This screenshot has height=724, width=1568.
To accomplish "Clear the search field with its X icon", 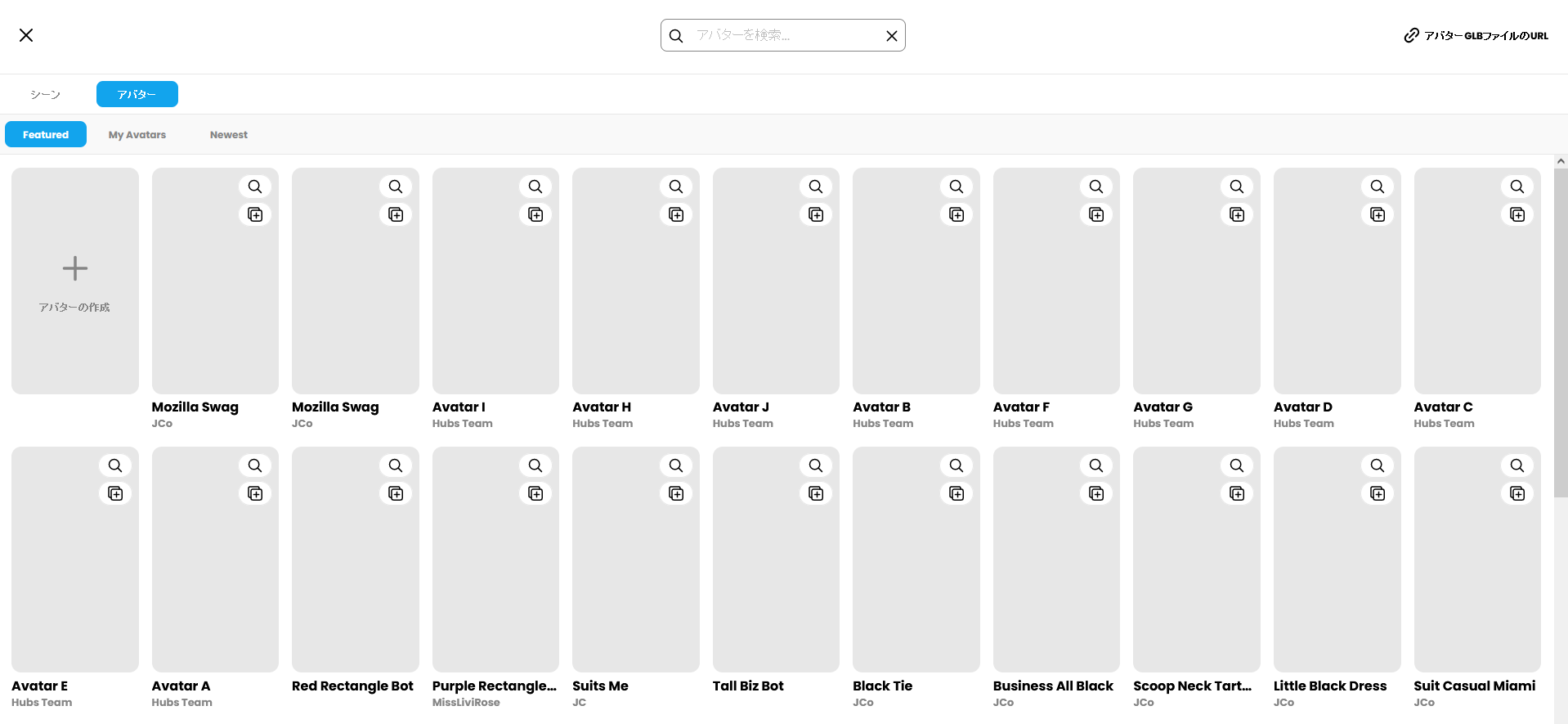I will pos(892,36).
